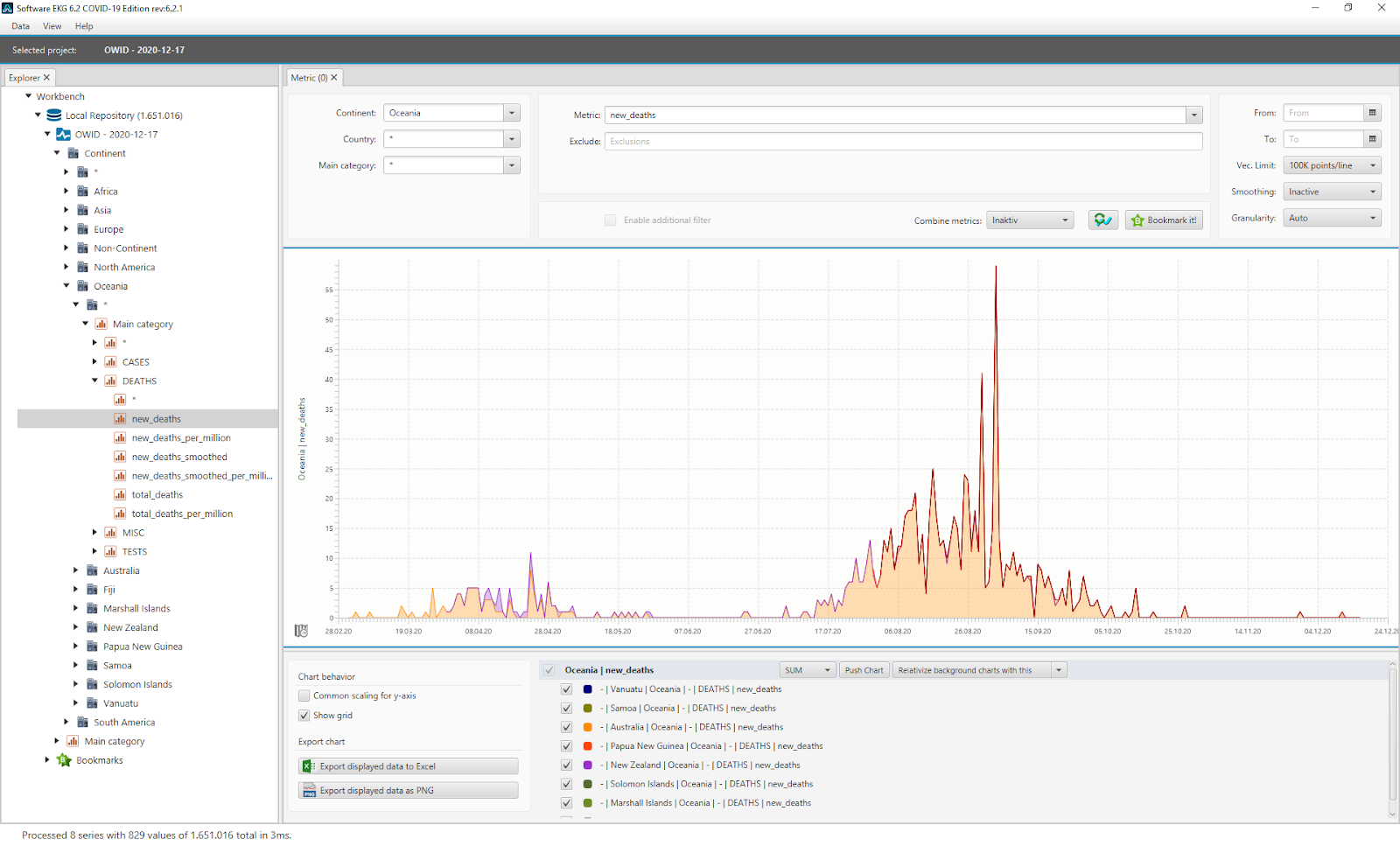The height and width of the screenshot is (846, 1400).
Task: Click the chart settings icon at chart corner
Action: click(x=301, y=631)
